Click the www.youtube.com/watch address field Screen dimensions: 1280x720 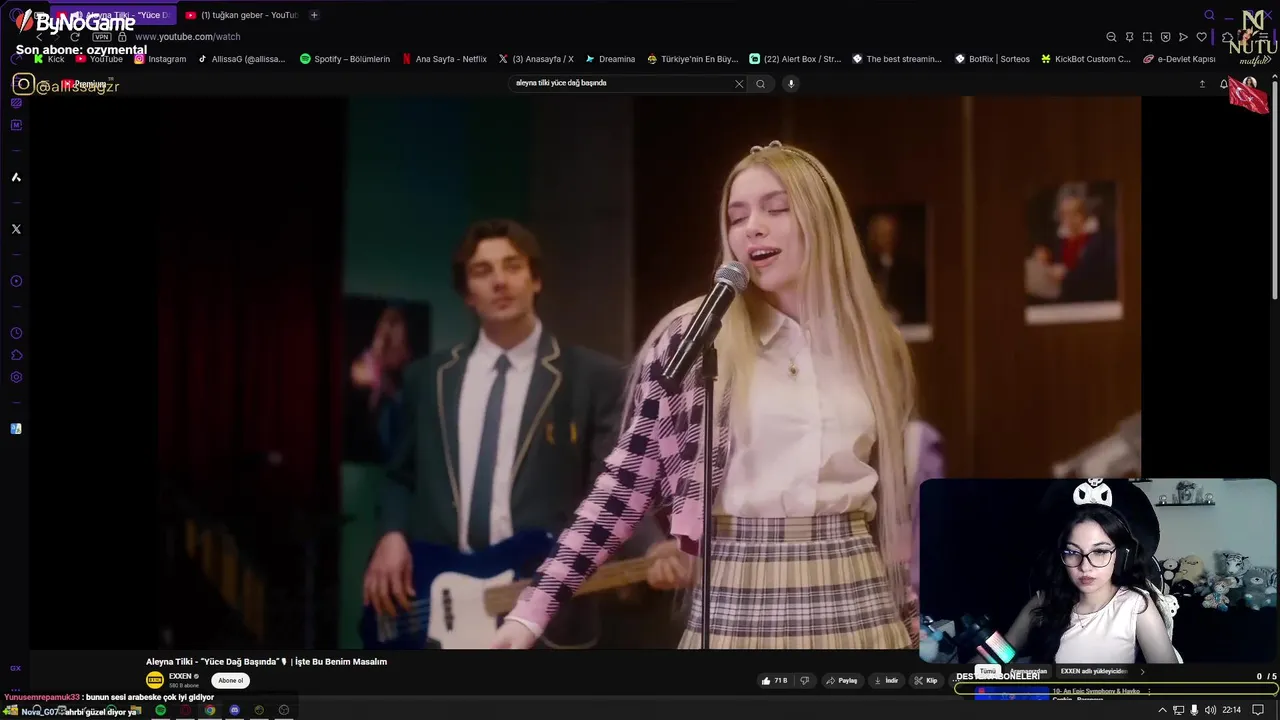[x=187, y=37]
